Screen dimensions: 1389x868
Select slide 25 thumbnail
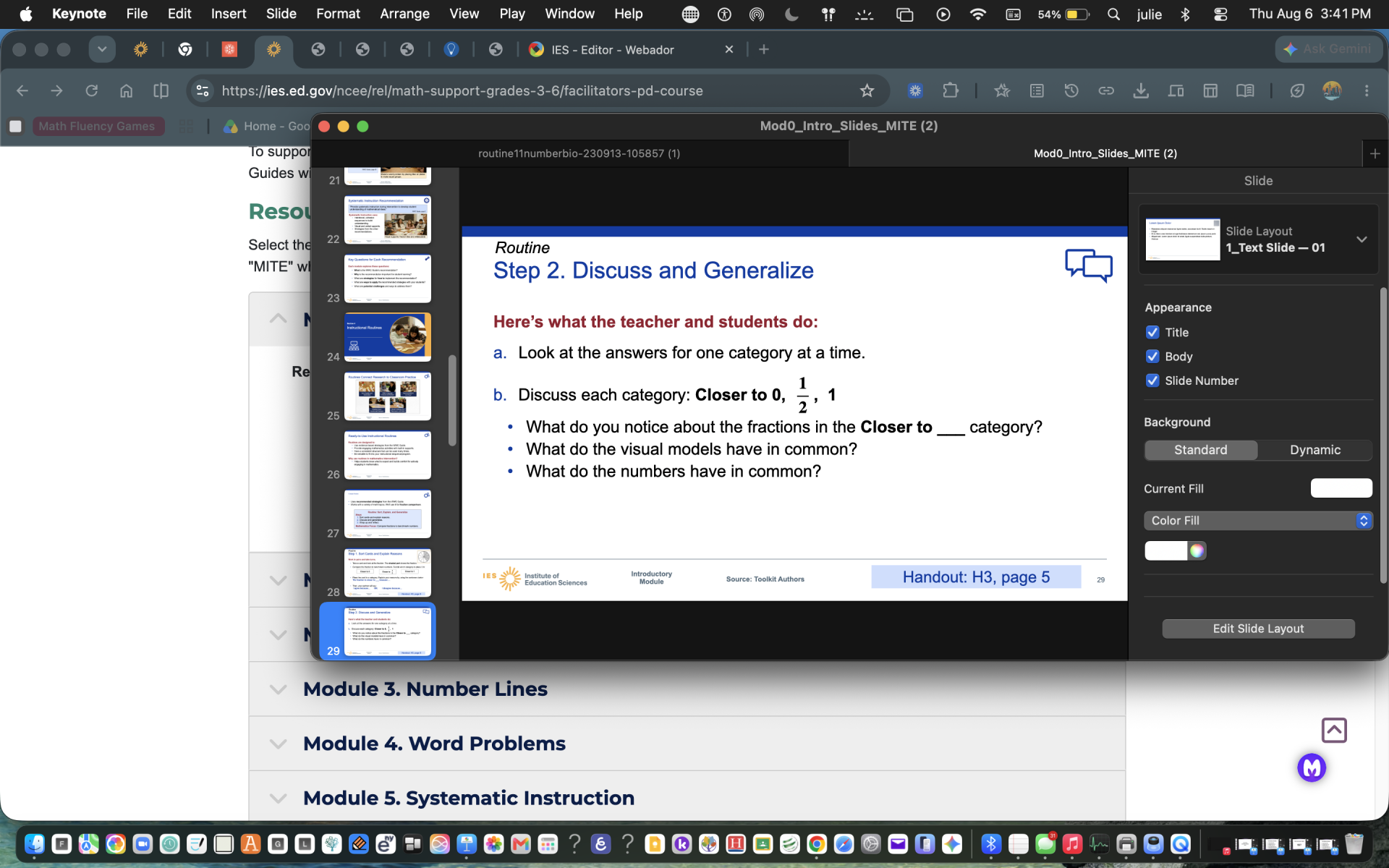click(387, 396)
